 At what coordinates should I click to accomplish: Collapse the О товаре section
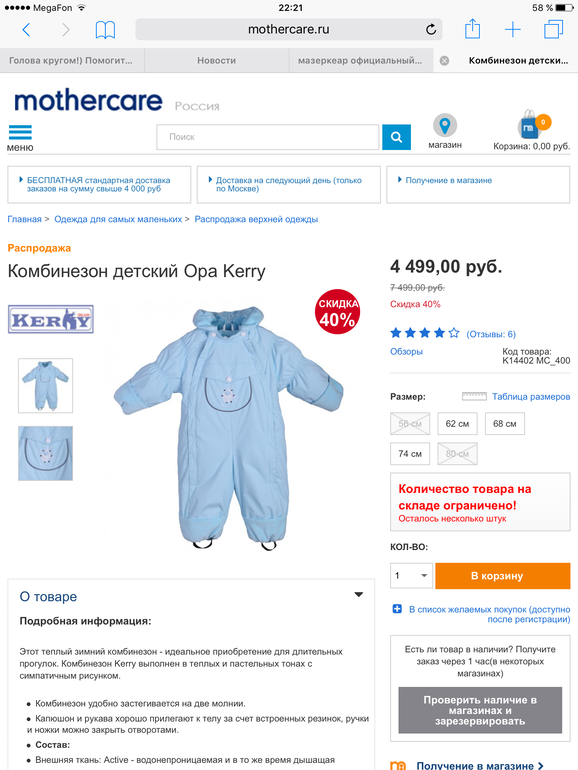(x=359, y=595)
